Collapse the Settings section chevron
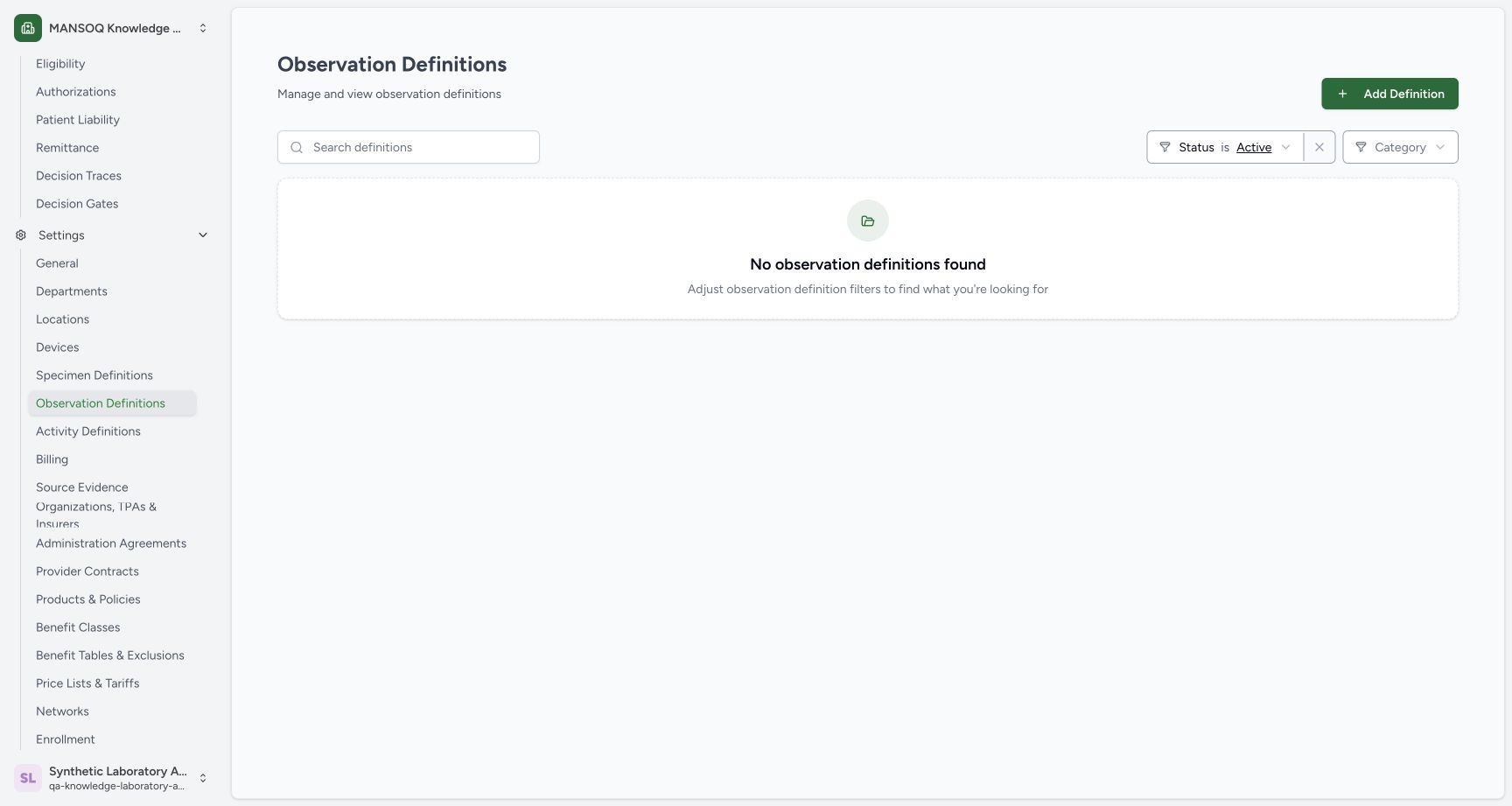The width and height of the screenshot is (1512, 806). click(x=203, y=235)
